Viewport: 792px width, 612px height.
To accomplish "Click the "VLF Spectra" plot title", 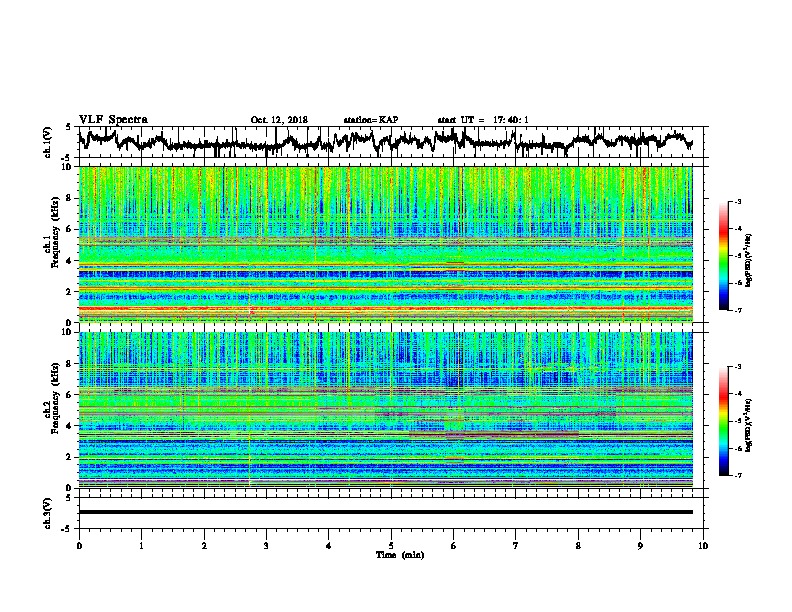I will (x=113, y=120).
